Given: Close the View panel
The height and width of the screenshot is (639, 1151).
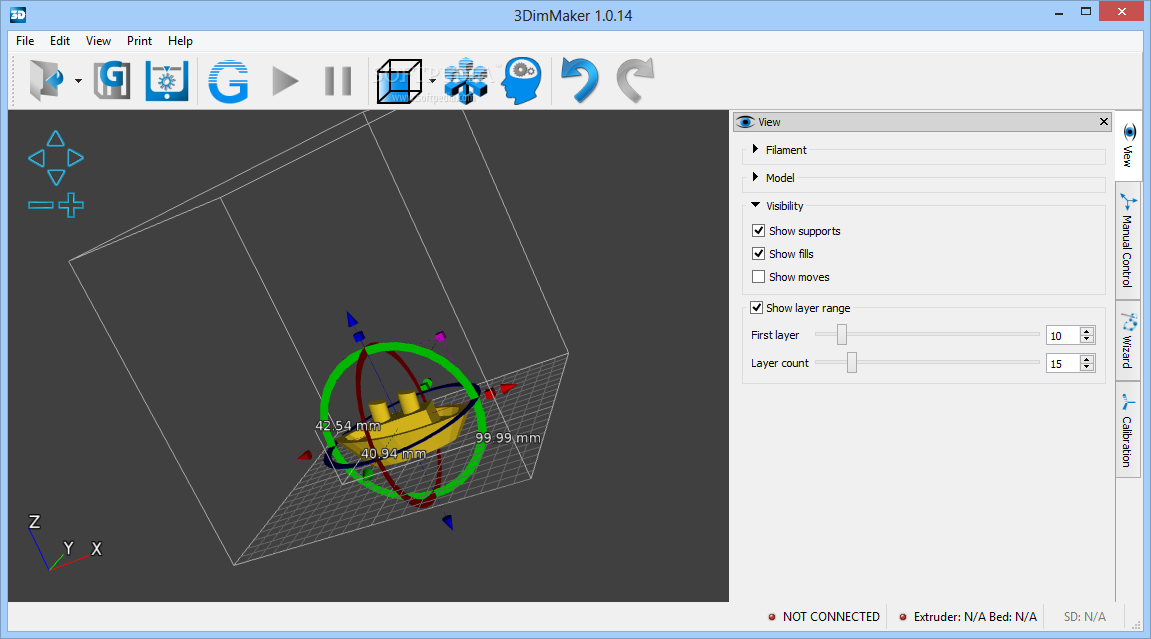Looking at the screenshot, I should [1103, 122].
